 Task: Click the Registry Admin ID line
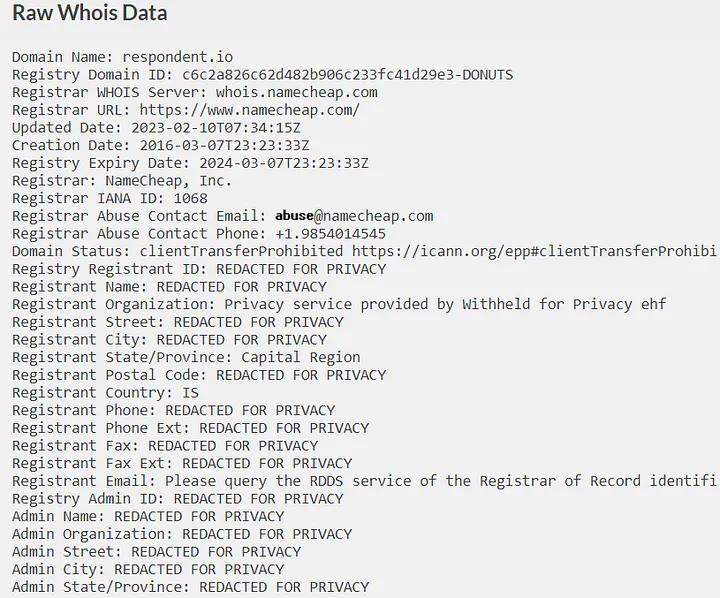(178, 499)
